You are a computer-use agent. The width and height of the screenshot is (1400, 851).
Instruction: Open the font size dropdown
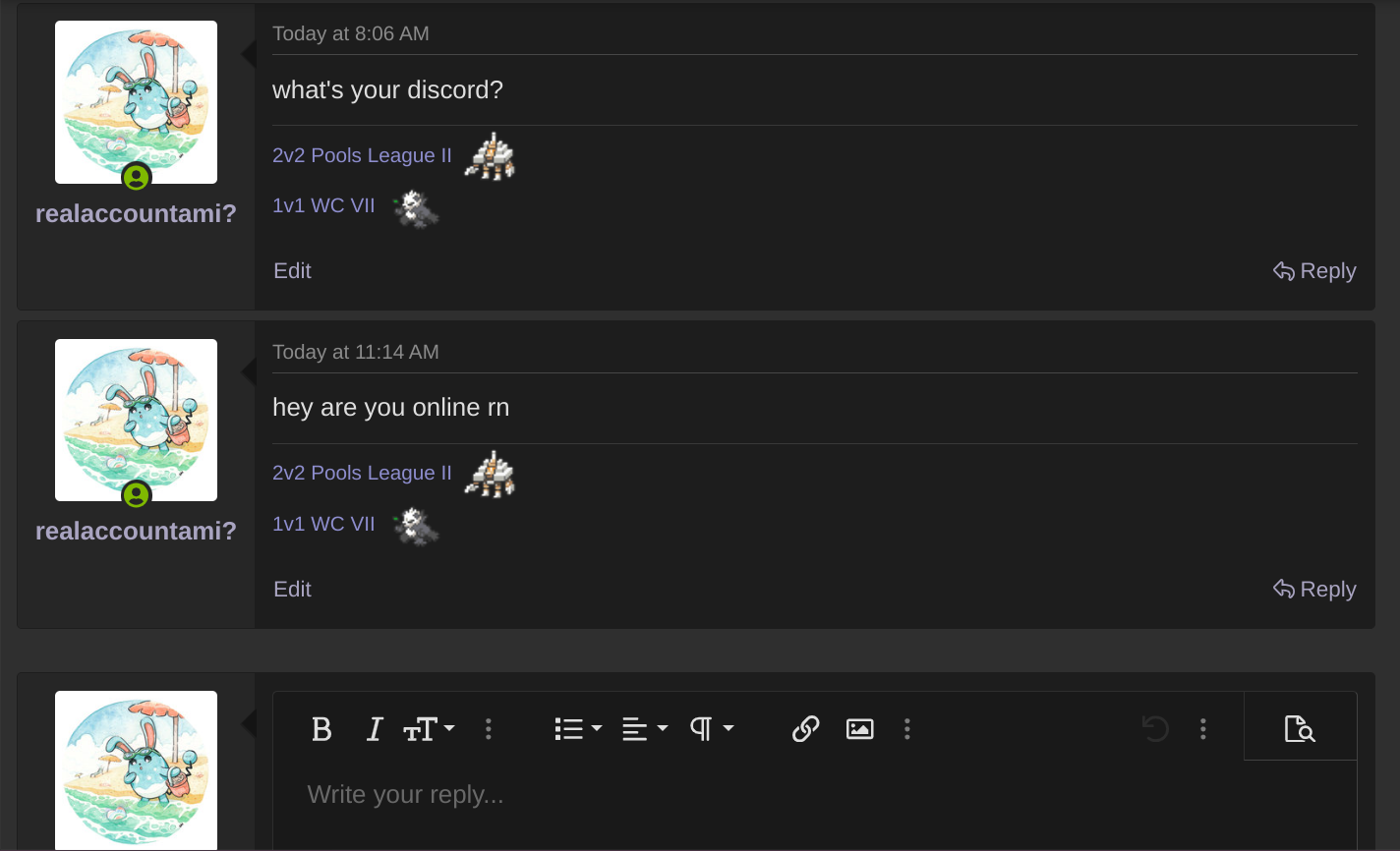[429, 729]
